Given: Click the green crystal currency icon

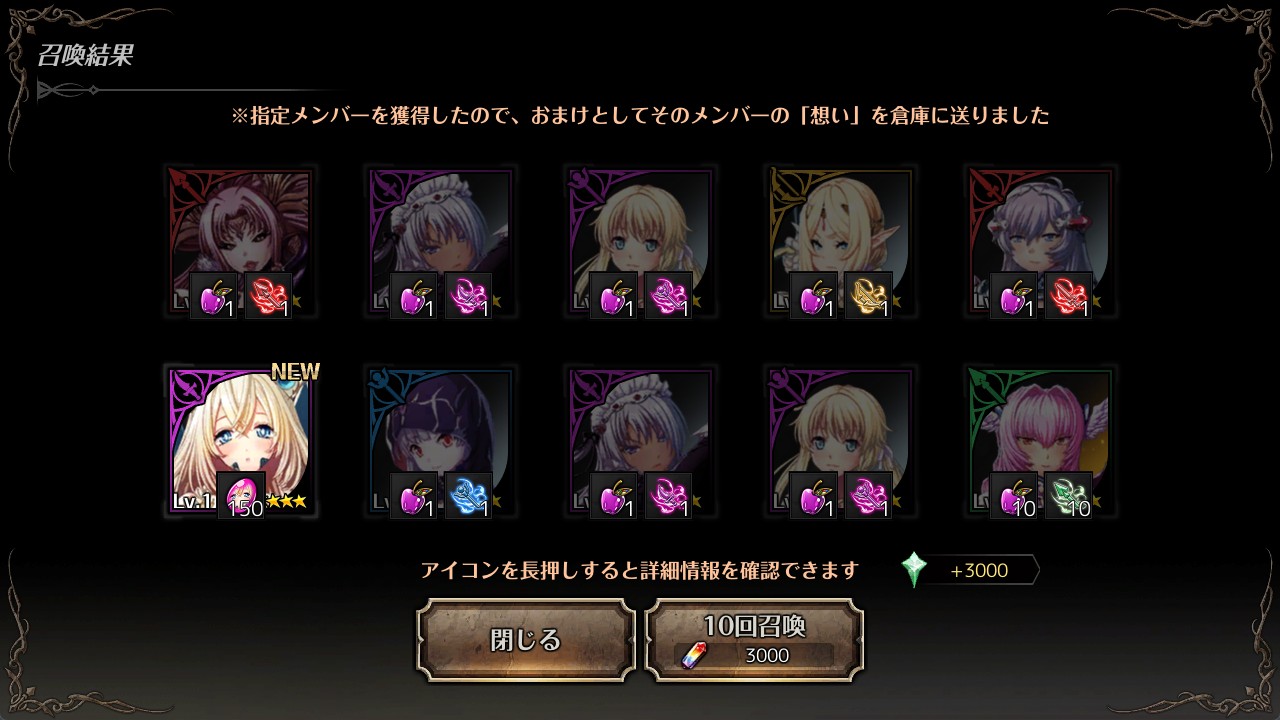Looking at the screenshot, I should 914,570.
